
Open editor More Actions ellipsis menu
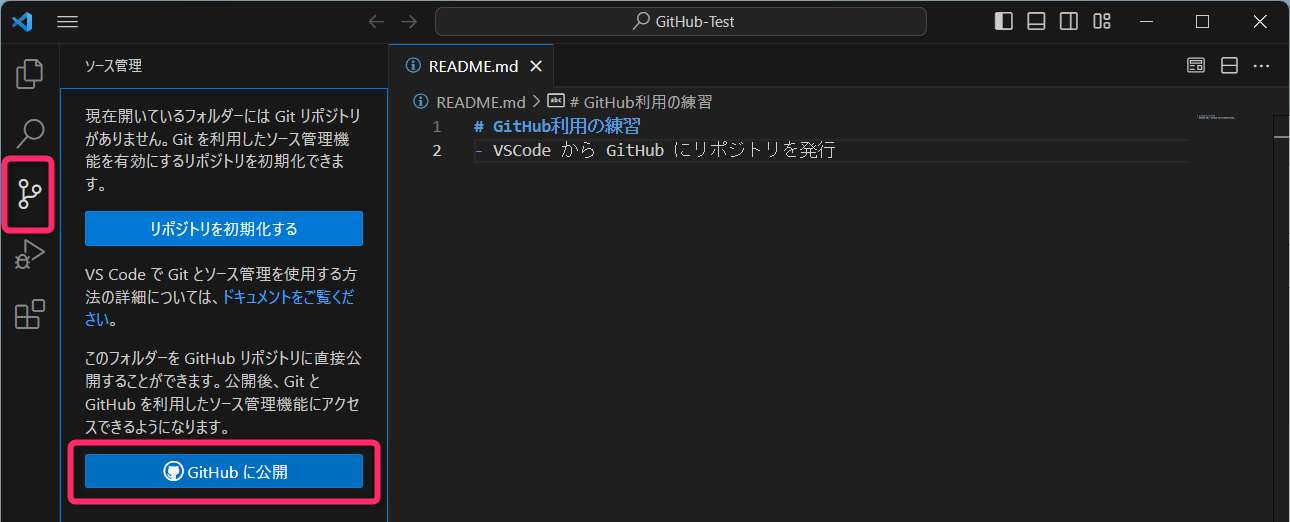click(x=1262, y=66)
